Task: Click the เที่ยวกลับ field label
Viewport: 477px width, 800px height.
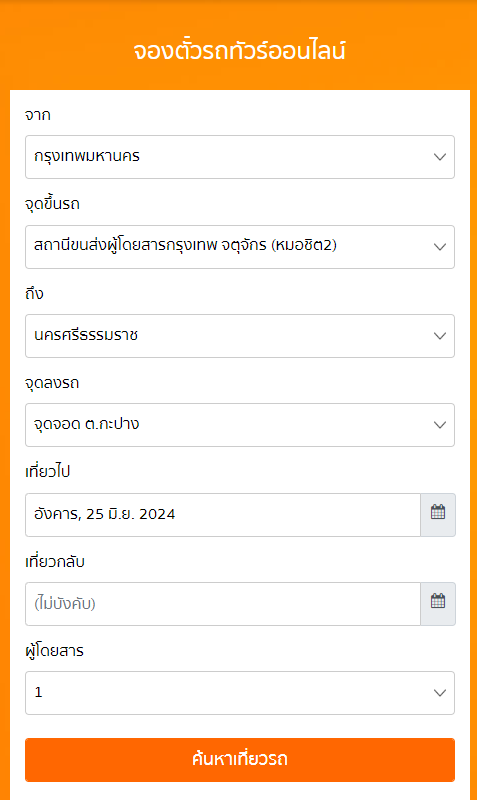Action: point(55,562)
